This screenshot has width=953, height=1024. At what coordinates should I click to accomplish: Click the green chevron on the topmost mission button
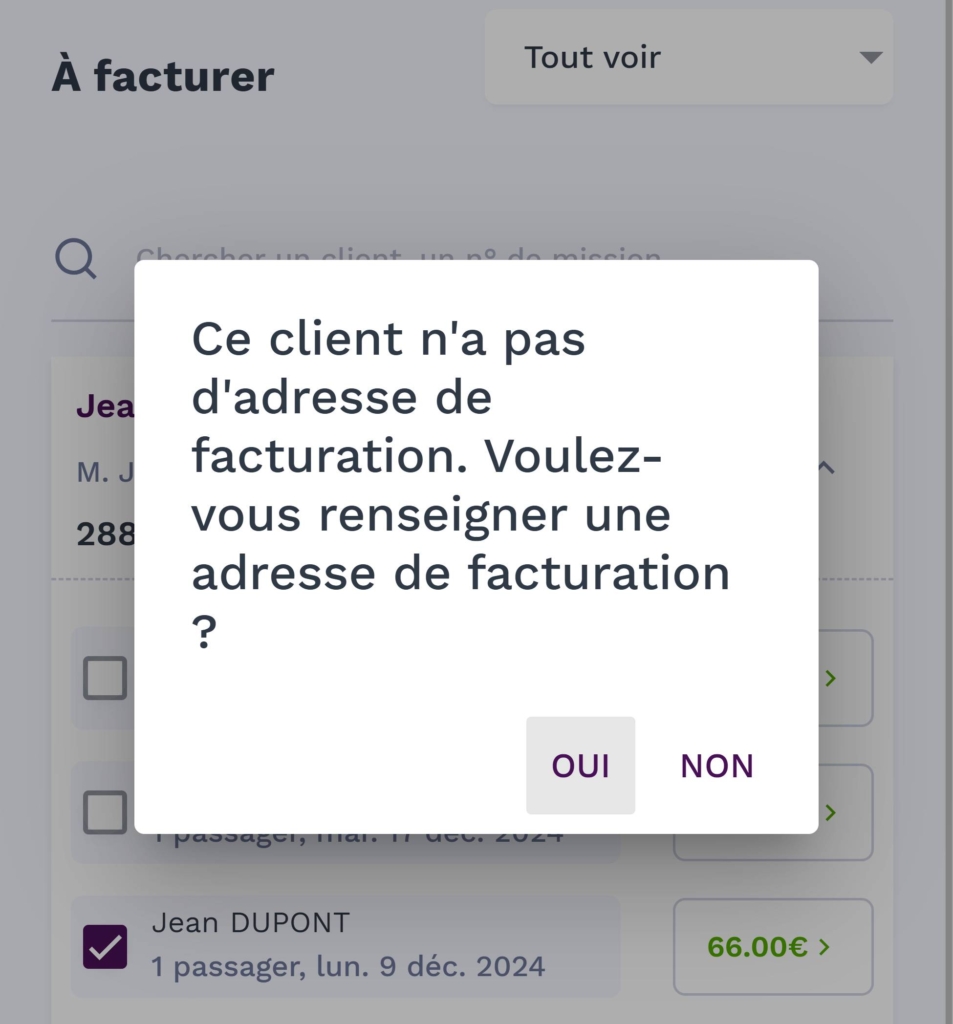tap(830, 678)
